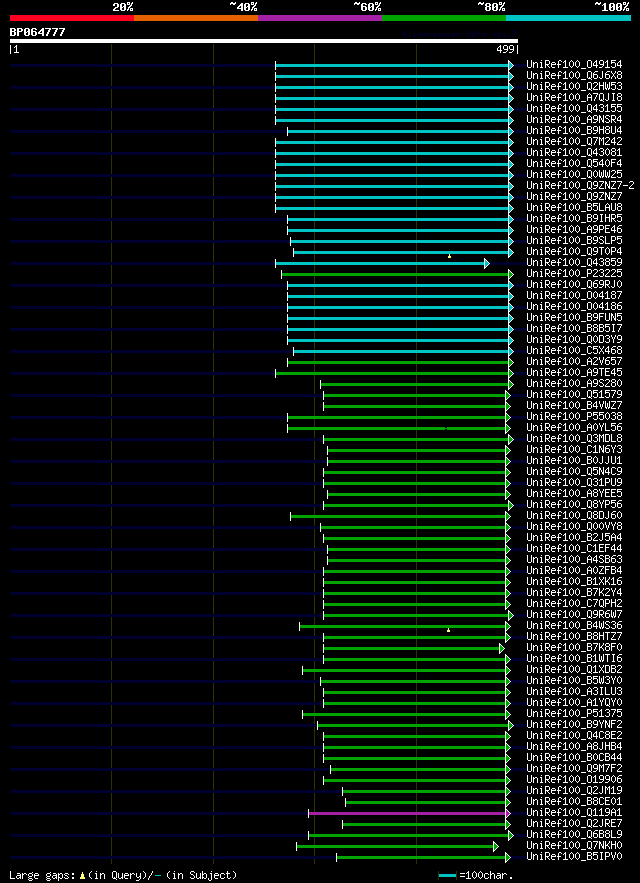Select the UniRef100_Q7M242 label
Screen dimensions: 640x883
coord(574,141)
